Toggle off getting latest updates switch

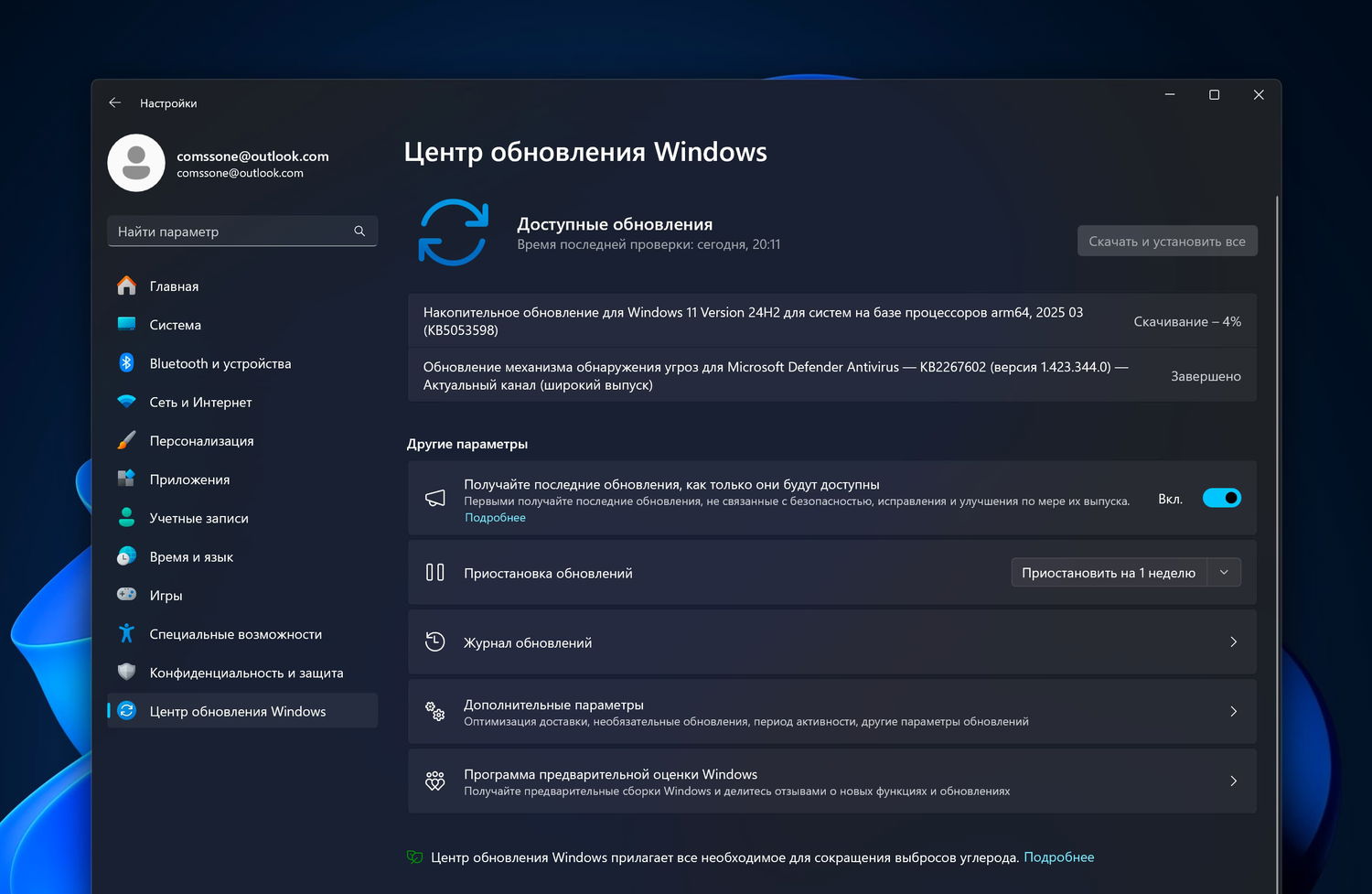1222,498
